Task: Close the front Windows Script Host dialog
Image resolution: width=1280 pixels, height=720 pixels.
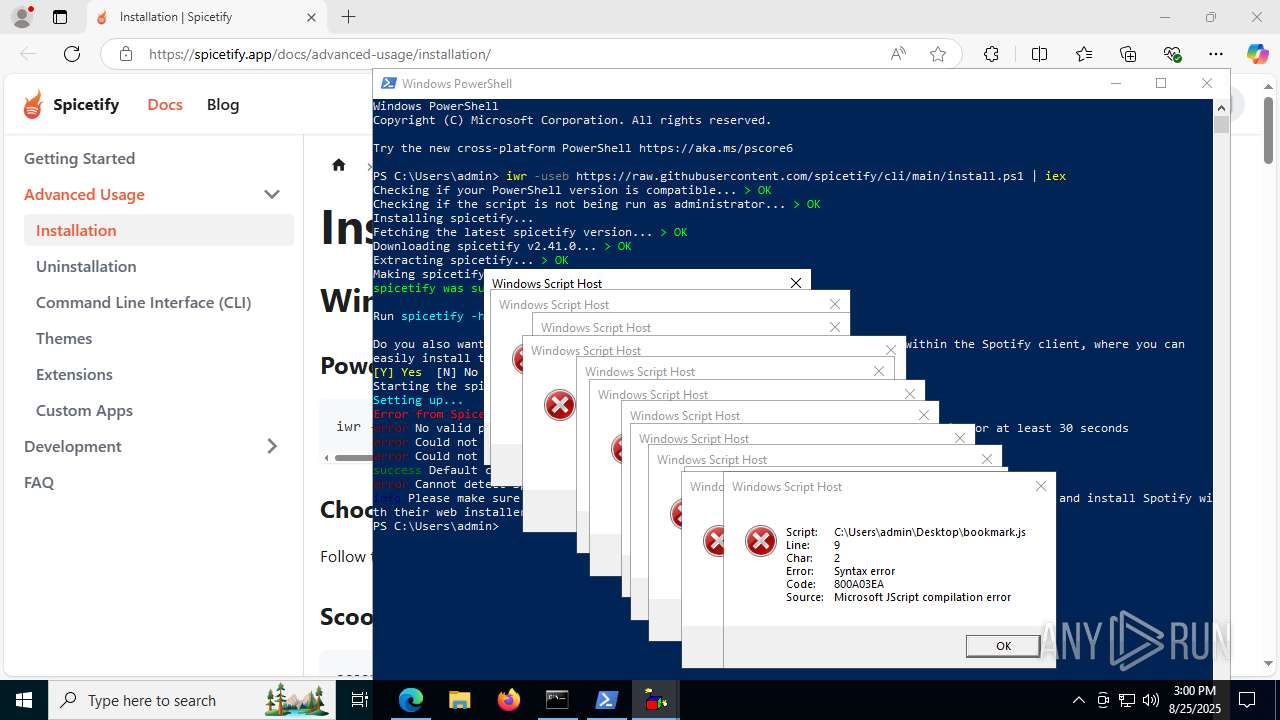Action: tap(1041, 486)
